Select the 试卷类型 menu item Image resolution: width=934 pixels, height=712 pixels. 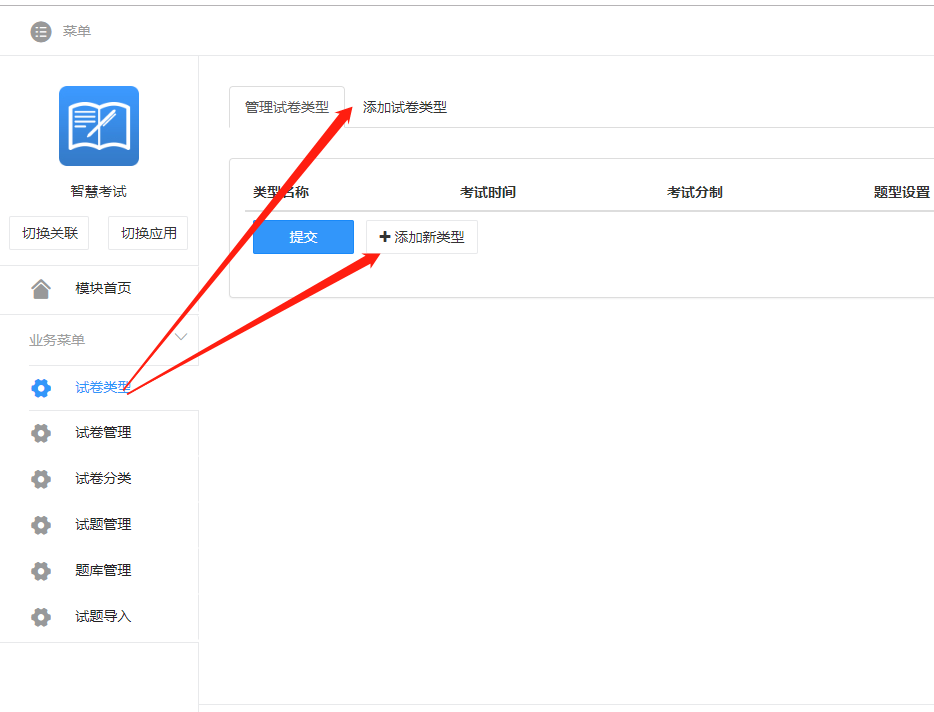click(x=103, y=387)
